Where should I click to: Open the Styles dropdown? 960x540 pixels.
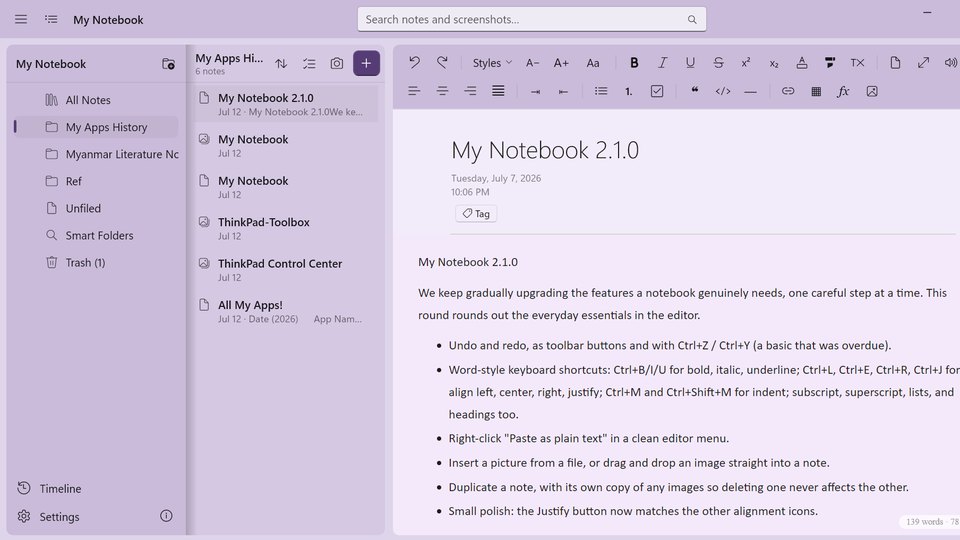click(492, 62)
